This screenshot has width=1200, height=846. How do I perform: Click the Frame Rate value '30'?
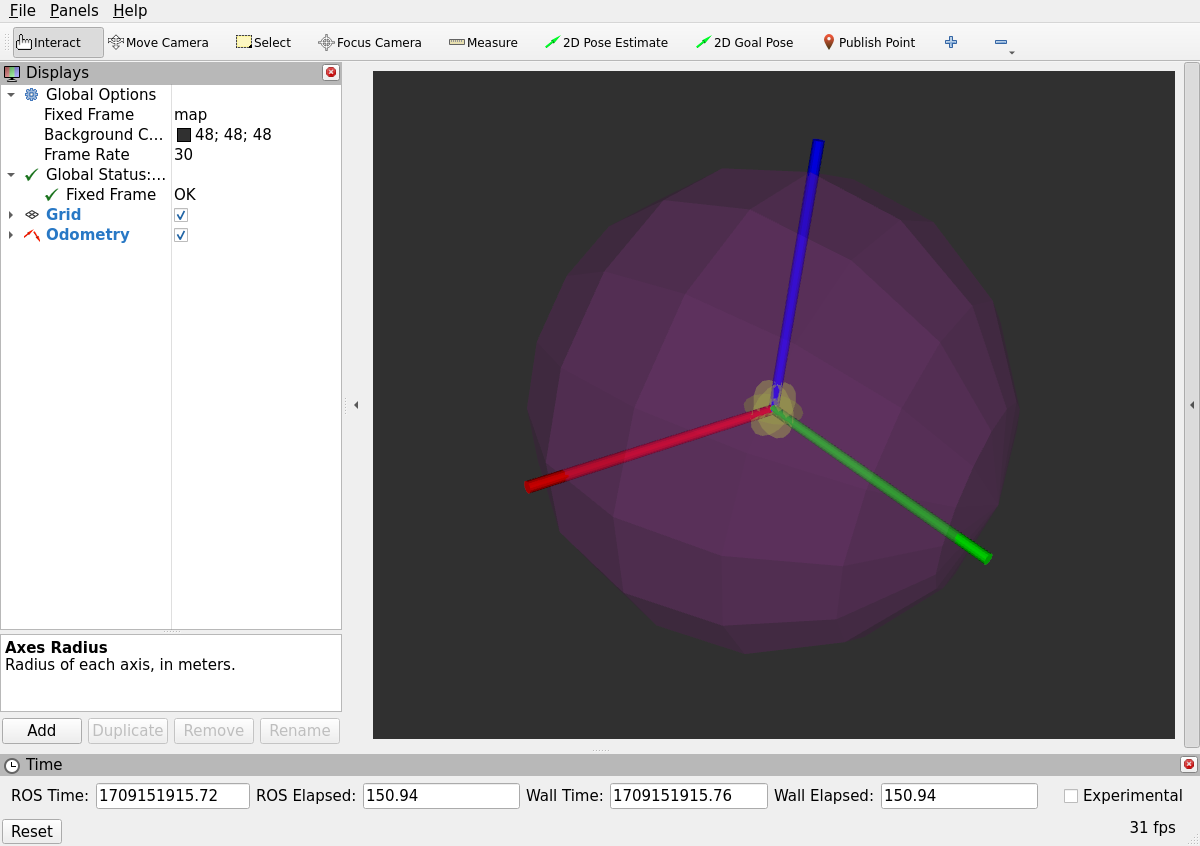click(x=183, y=154)
